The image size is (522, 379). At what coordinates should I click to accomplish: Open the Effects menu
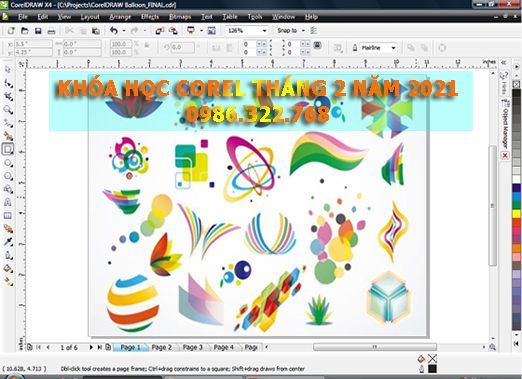point(150,17)
